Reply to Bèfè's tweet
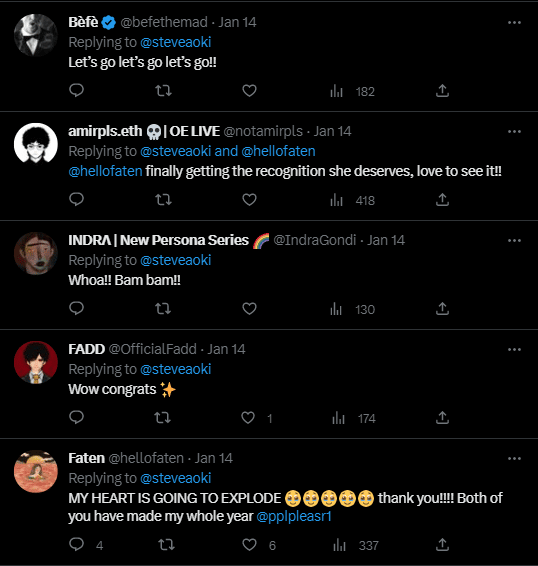 coord(76,90)
